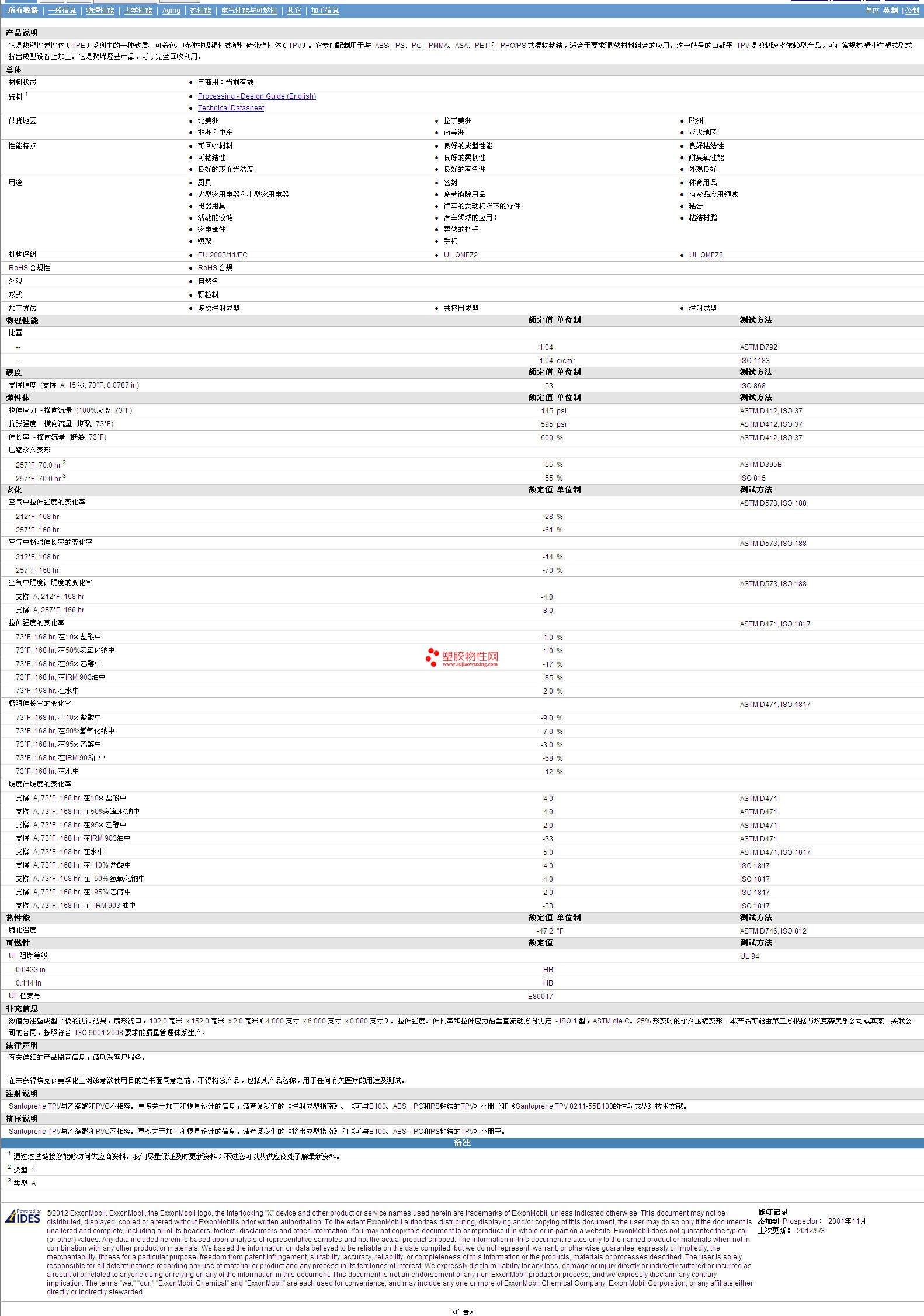Click the 总体 section header
The height and width of the screenshot is (1316, 924).
coord(13,69)
